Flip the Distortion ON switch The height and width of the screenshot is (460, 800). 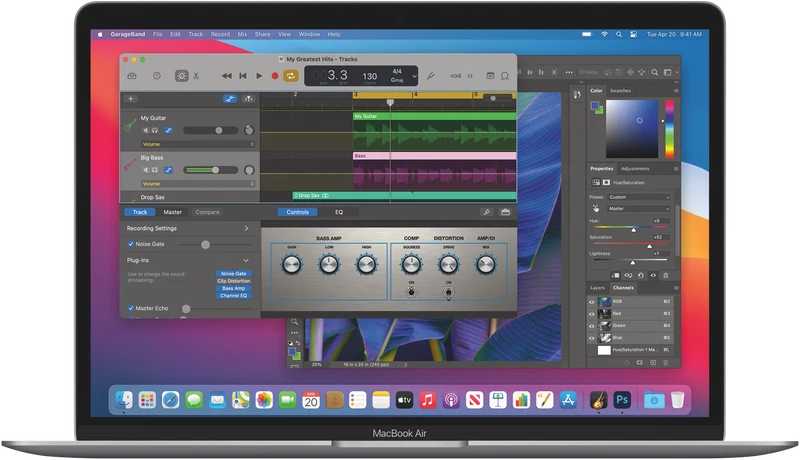coord(448,292)
